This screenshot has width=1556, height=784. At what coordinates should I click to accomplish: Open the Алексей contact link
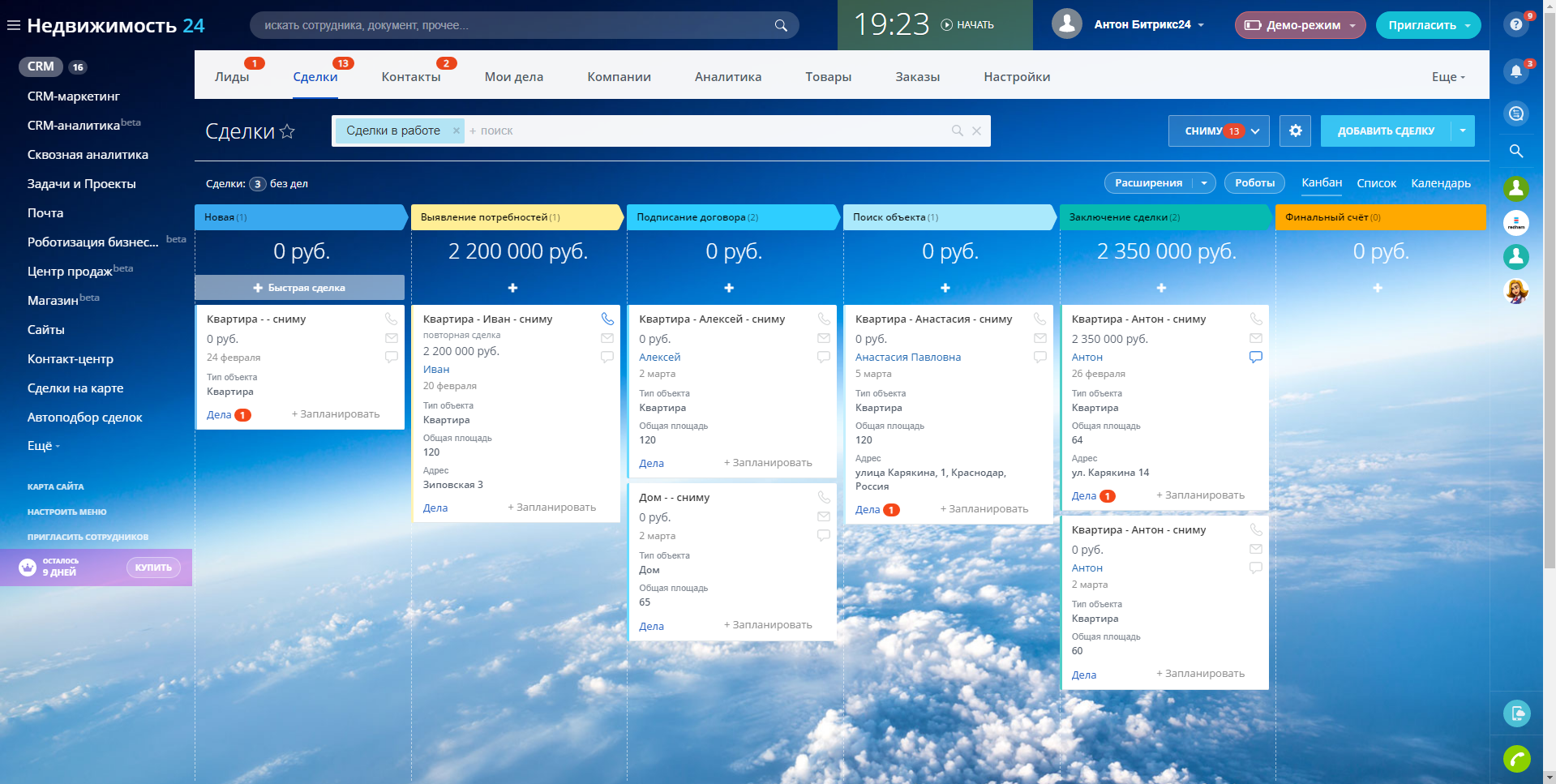(x=660, y=357)
